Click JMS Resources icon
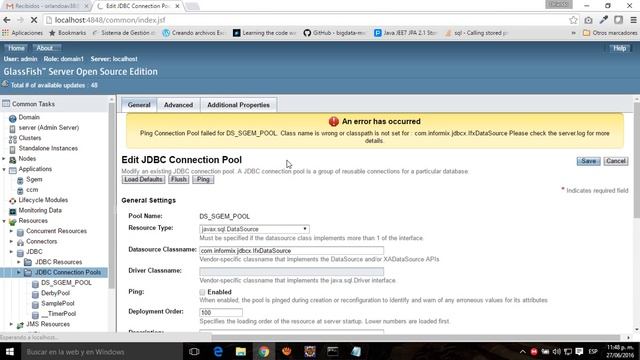 (20, 325)
